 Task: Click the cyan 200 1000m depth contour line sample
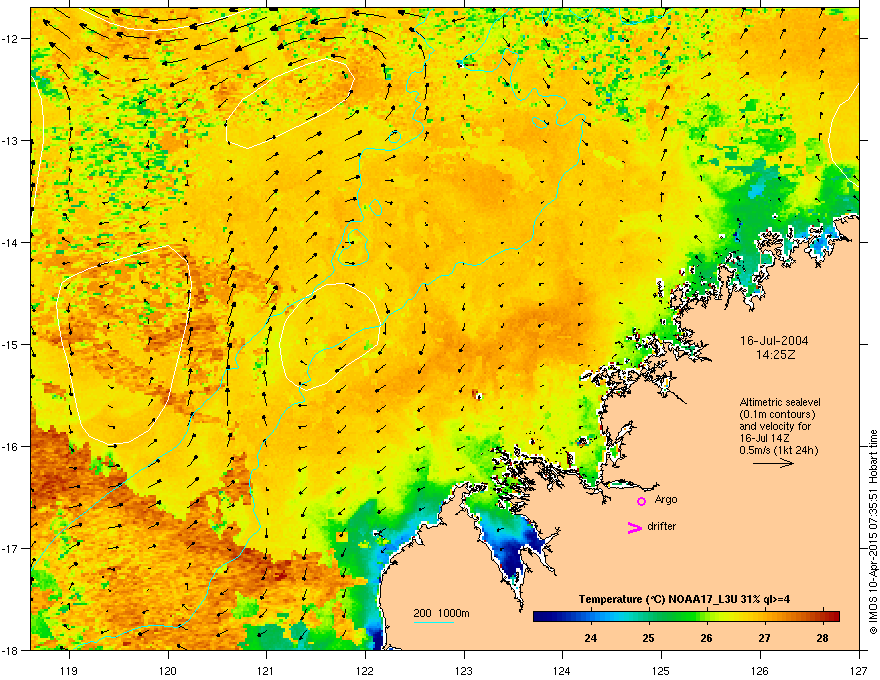click(x=434, y=622)
